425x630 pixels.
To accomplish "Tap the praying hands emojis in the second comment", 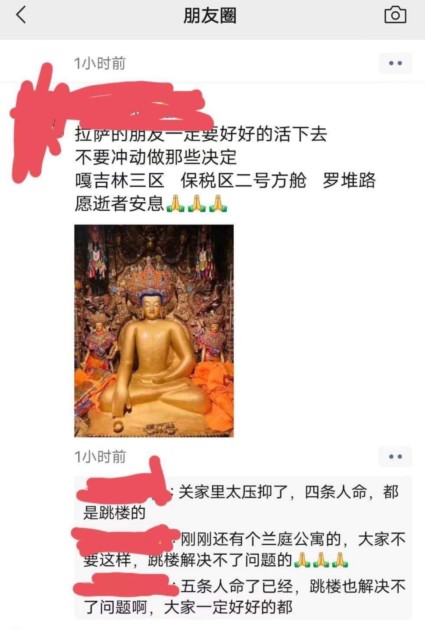I will tap(321, 560).
